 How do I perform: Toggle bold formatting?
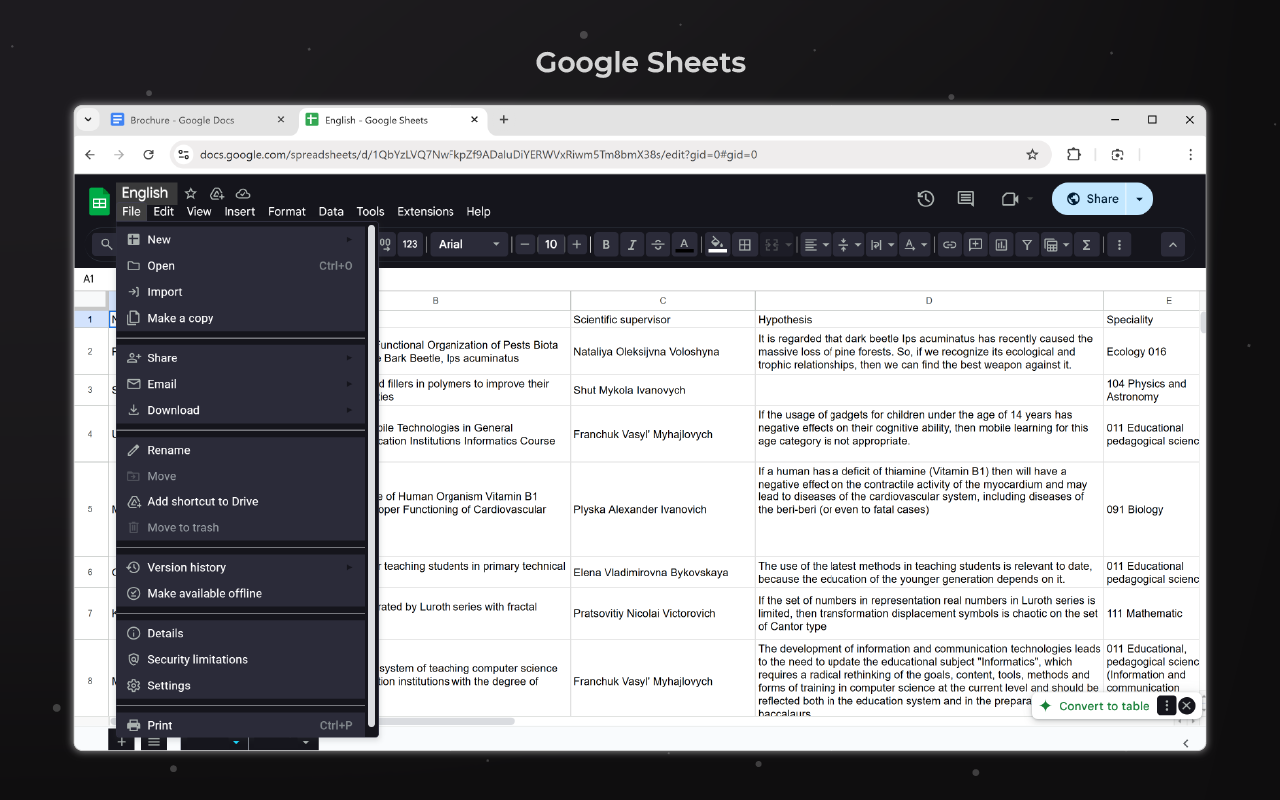coord(605,244)
